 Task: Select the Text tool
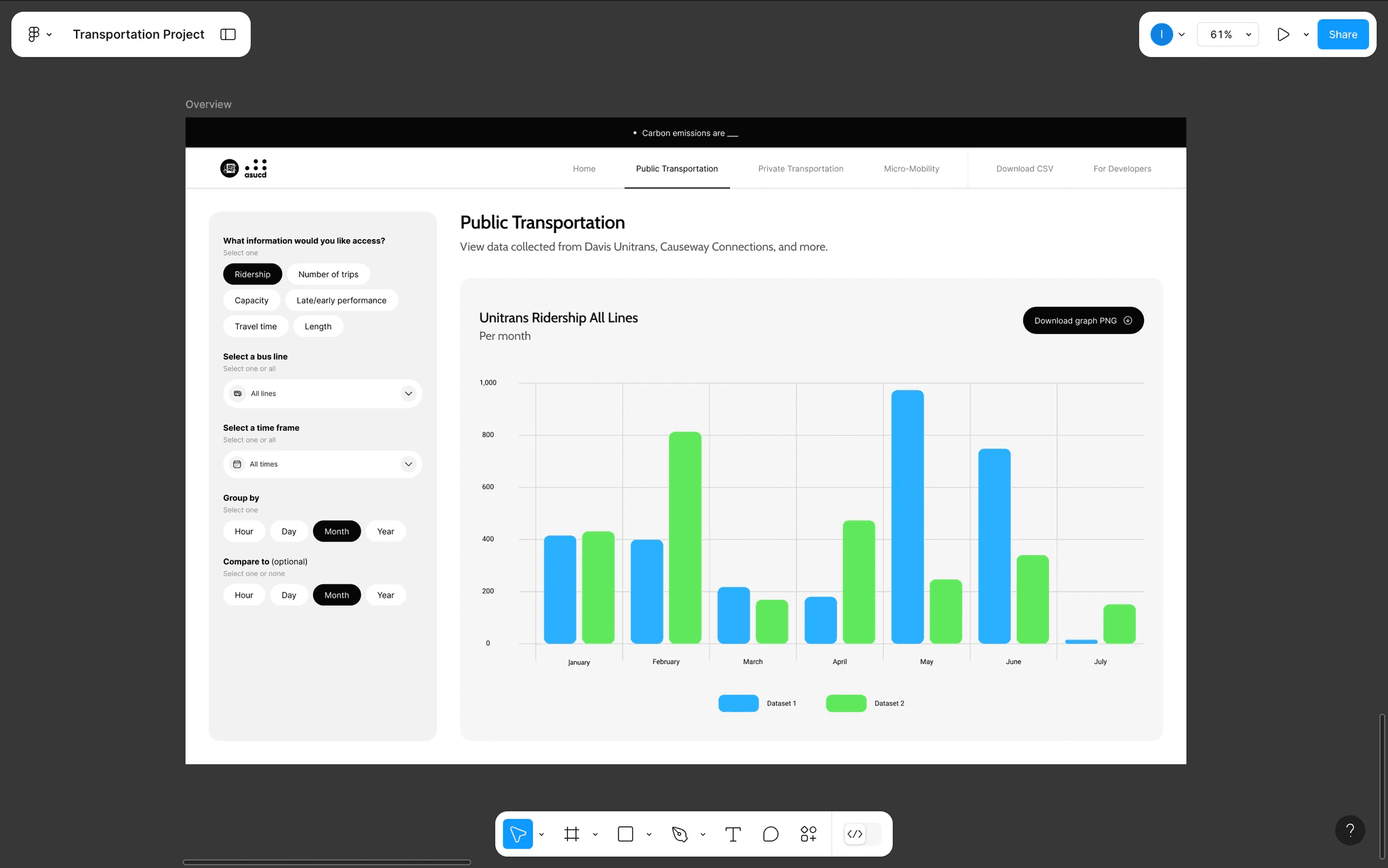733,833
